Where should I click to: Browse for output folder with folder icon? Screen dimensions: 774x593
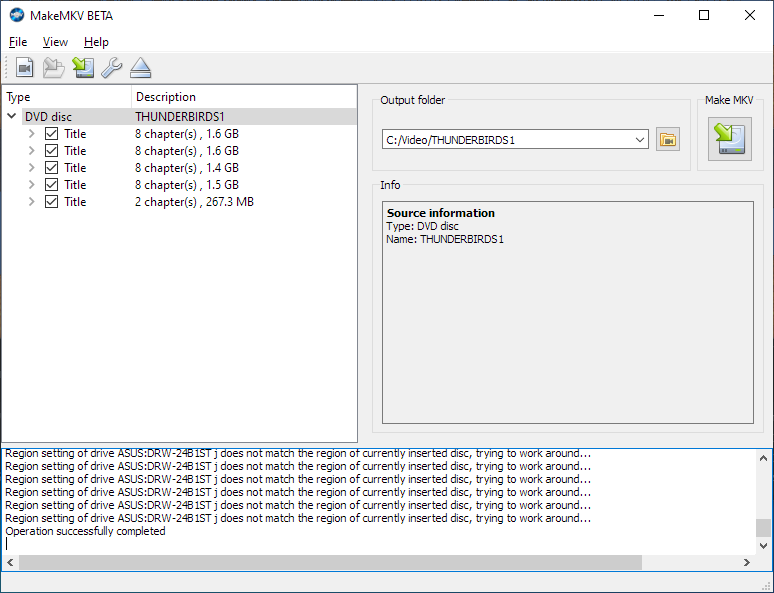668,140
